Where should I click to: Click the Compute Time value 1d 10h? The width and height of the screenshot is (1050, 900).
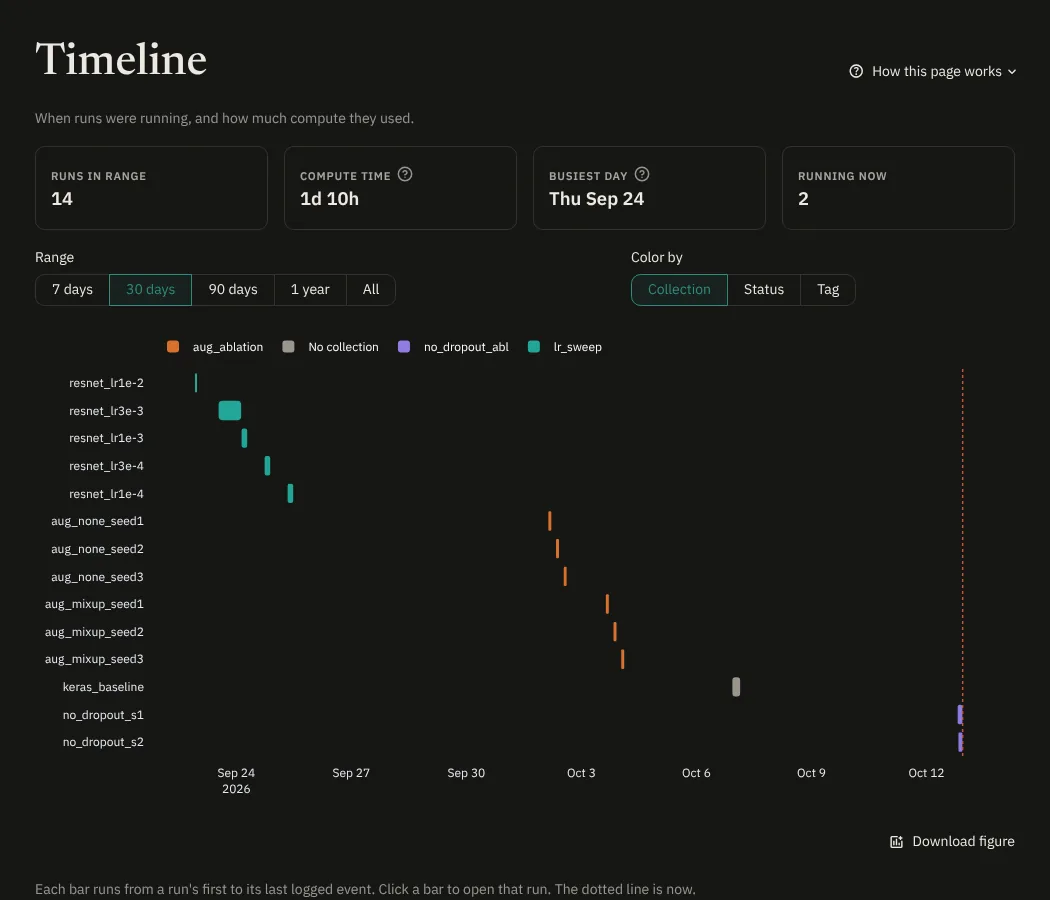(329, 199)
